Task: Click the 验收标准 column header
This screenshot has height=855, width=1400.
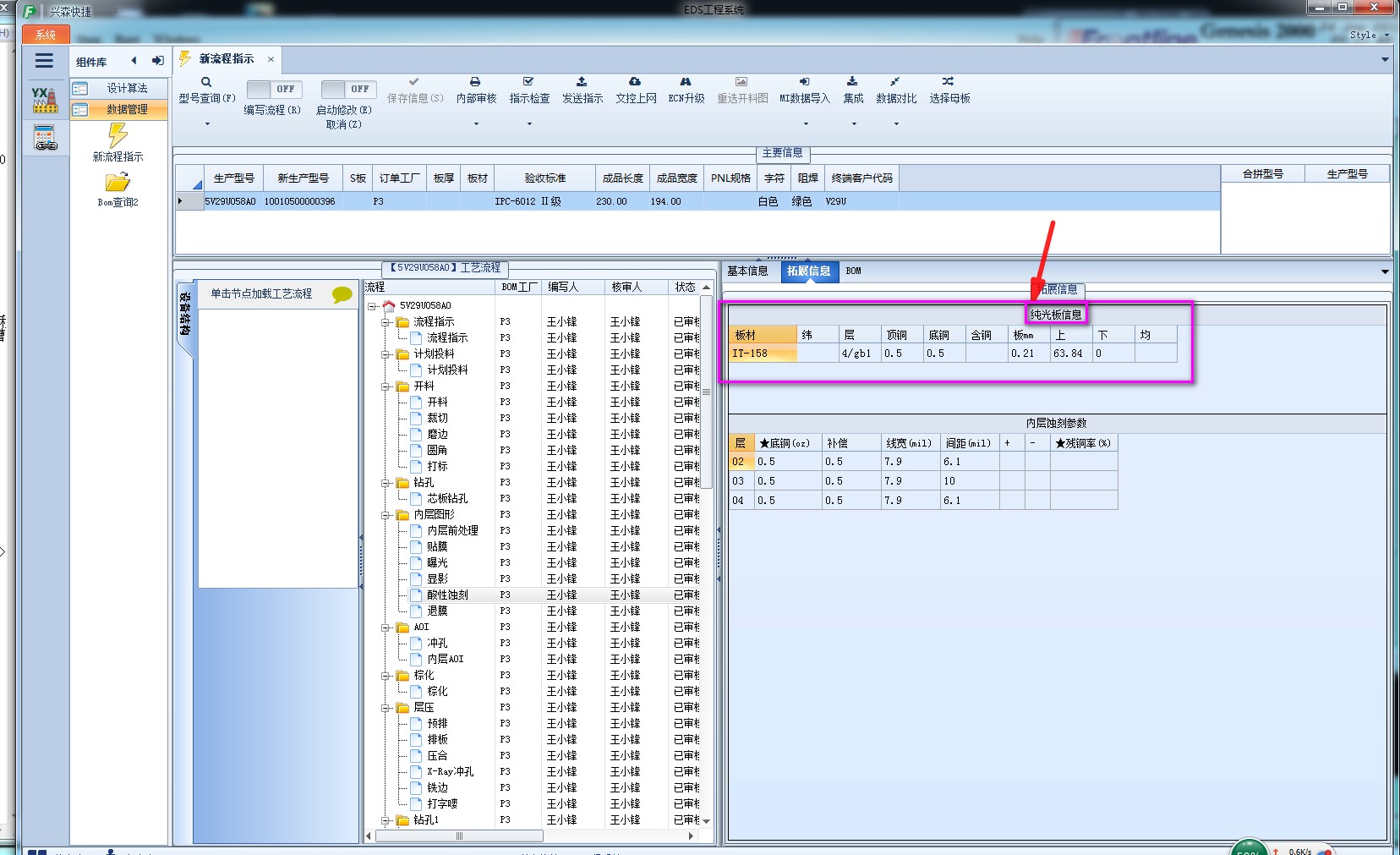Action: coord(544,178)
